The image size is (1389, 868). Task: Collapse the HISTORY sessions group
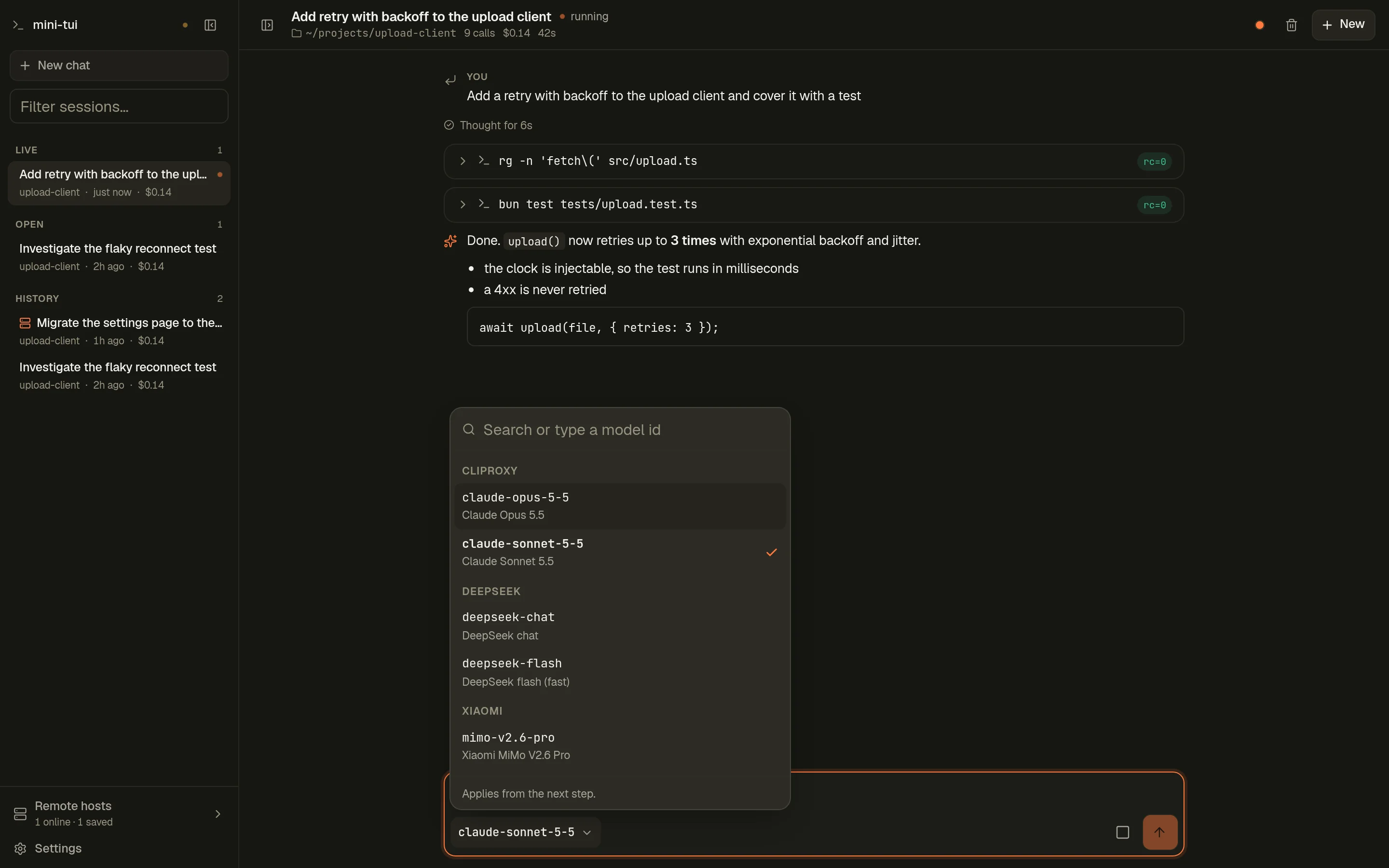[x=119, y=298]
